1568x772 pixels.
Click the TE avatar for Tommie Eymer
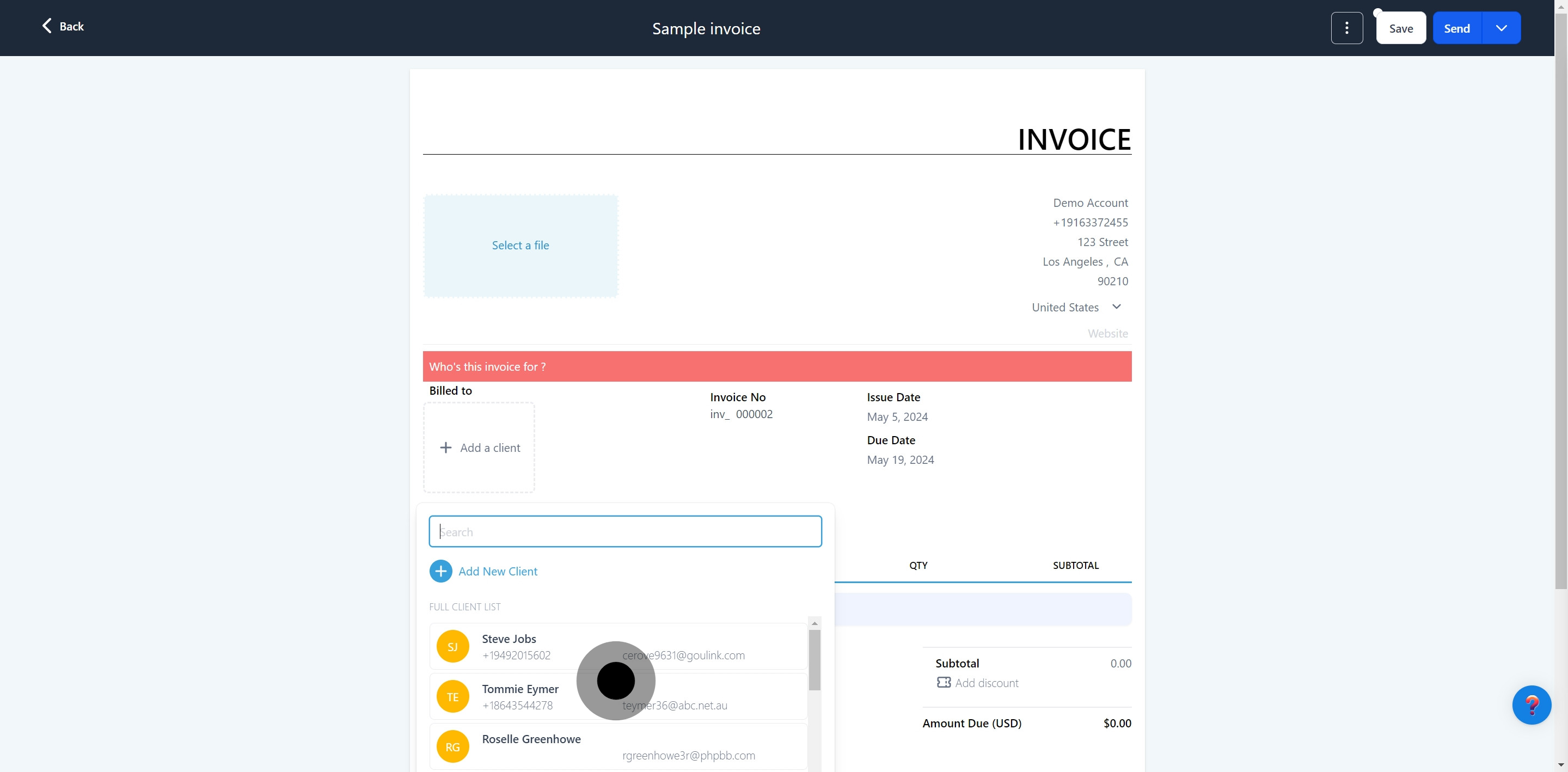[452, 697]
